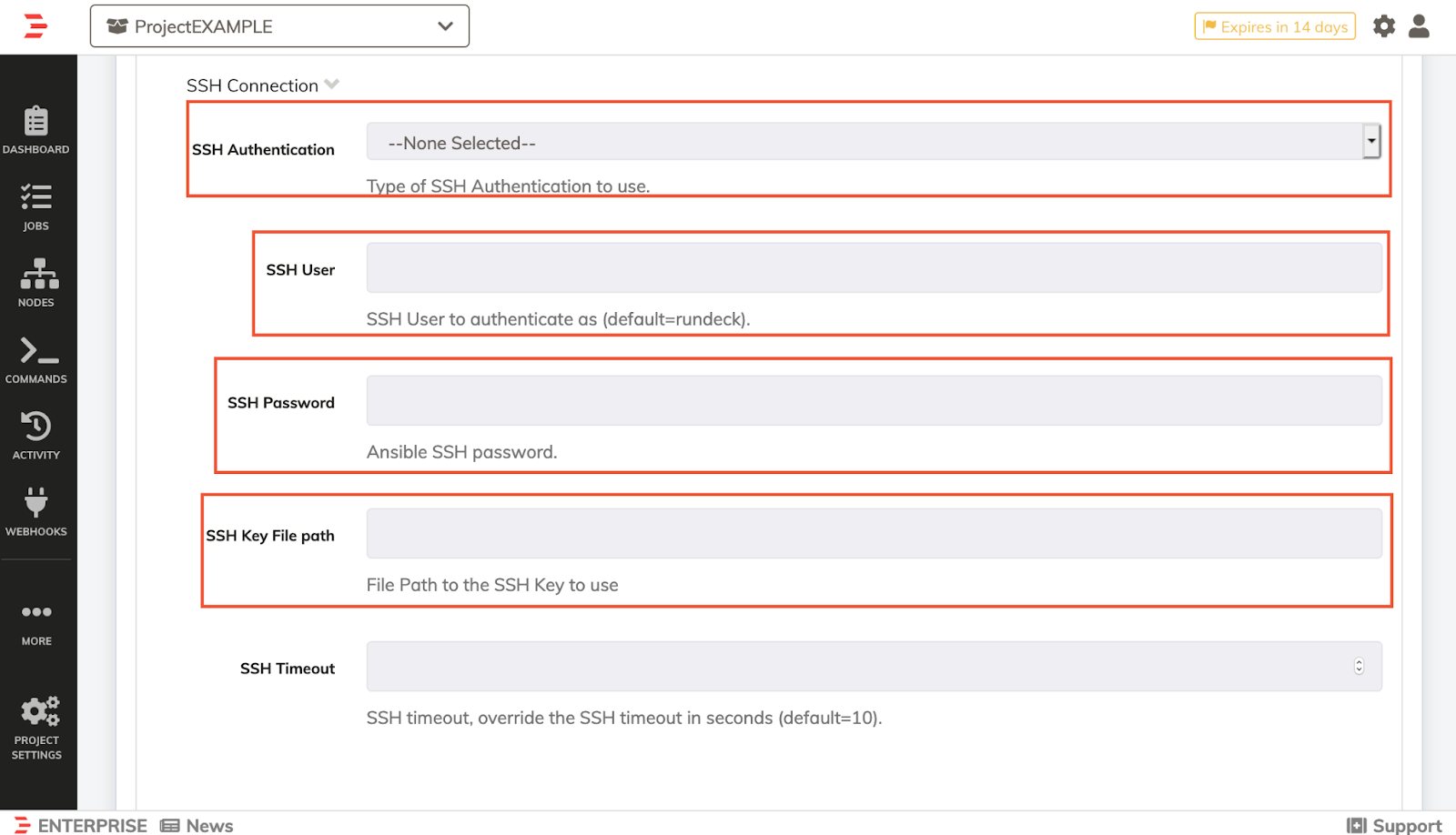The width and height of the screenshot is (1456, 835).
Task: Click the SSH Timeout stepper arrows
Action: click(x=1359, y=666)
